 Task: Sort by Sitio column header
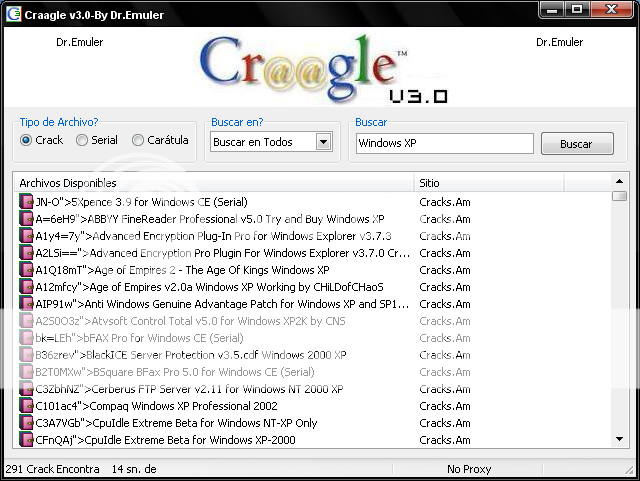(x=489, y=183)
